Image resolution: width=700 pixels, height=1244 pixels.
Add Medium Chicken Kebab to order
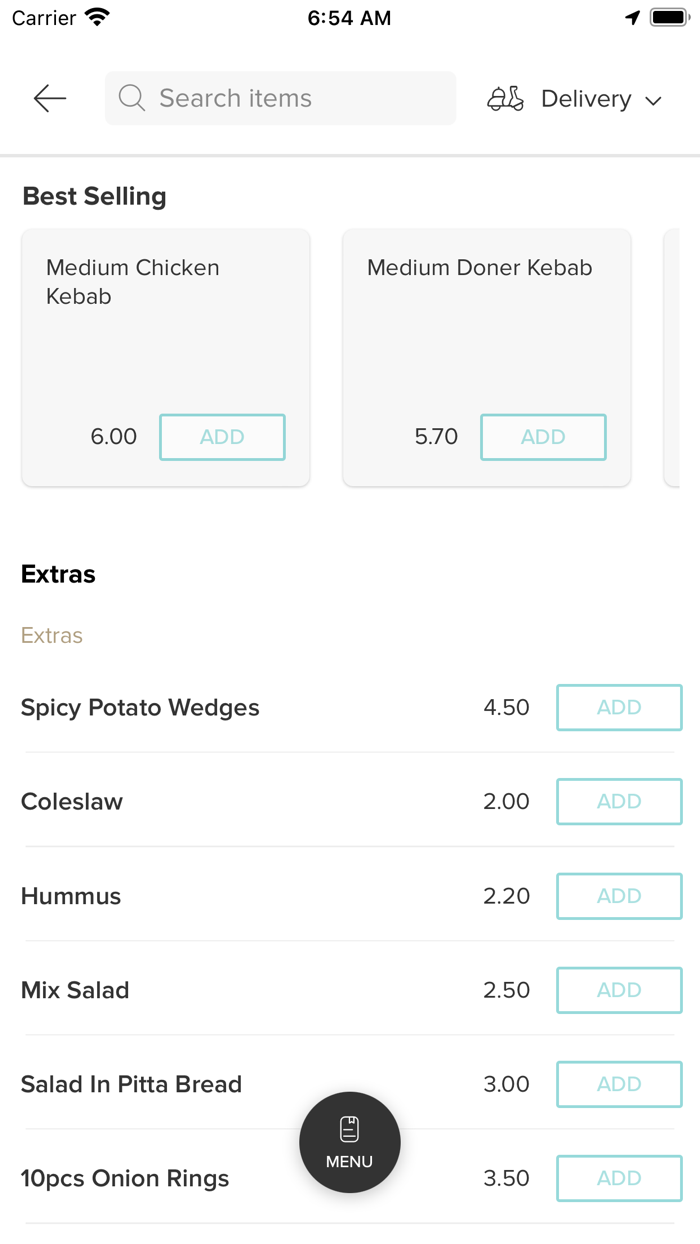coord(222,437)
